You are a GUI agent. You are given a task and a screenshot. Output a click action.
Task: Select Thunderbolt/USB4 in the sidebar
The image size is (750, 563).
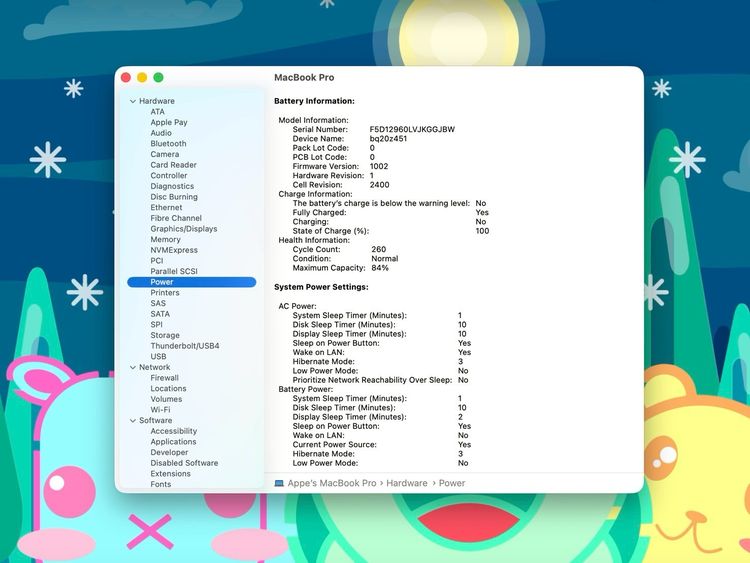click(184, 346)
